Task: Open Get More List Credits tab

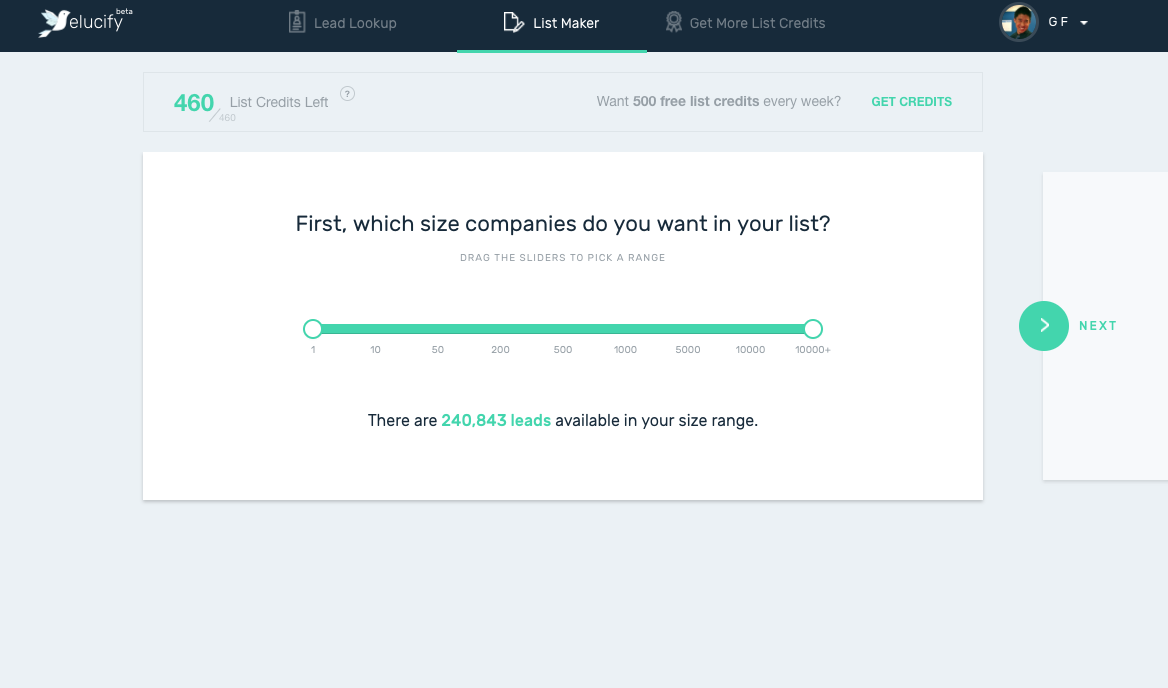Action: [x=745, y=23]
